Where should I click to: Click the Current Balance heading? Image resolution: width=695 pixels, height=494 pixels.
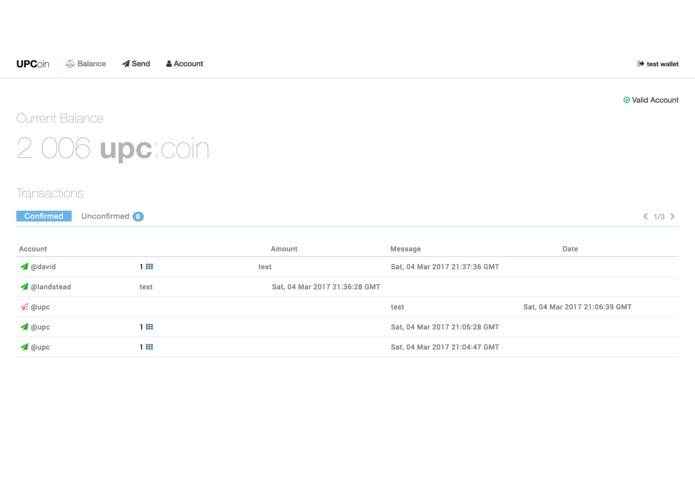click(x=60, y=118)
